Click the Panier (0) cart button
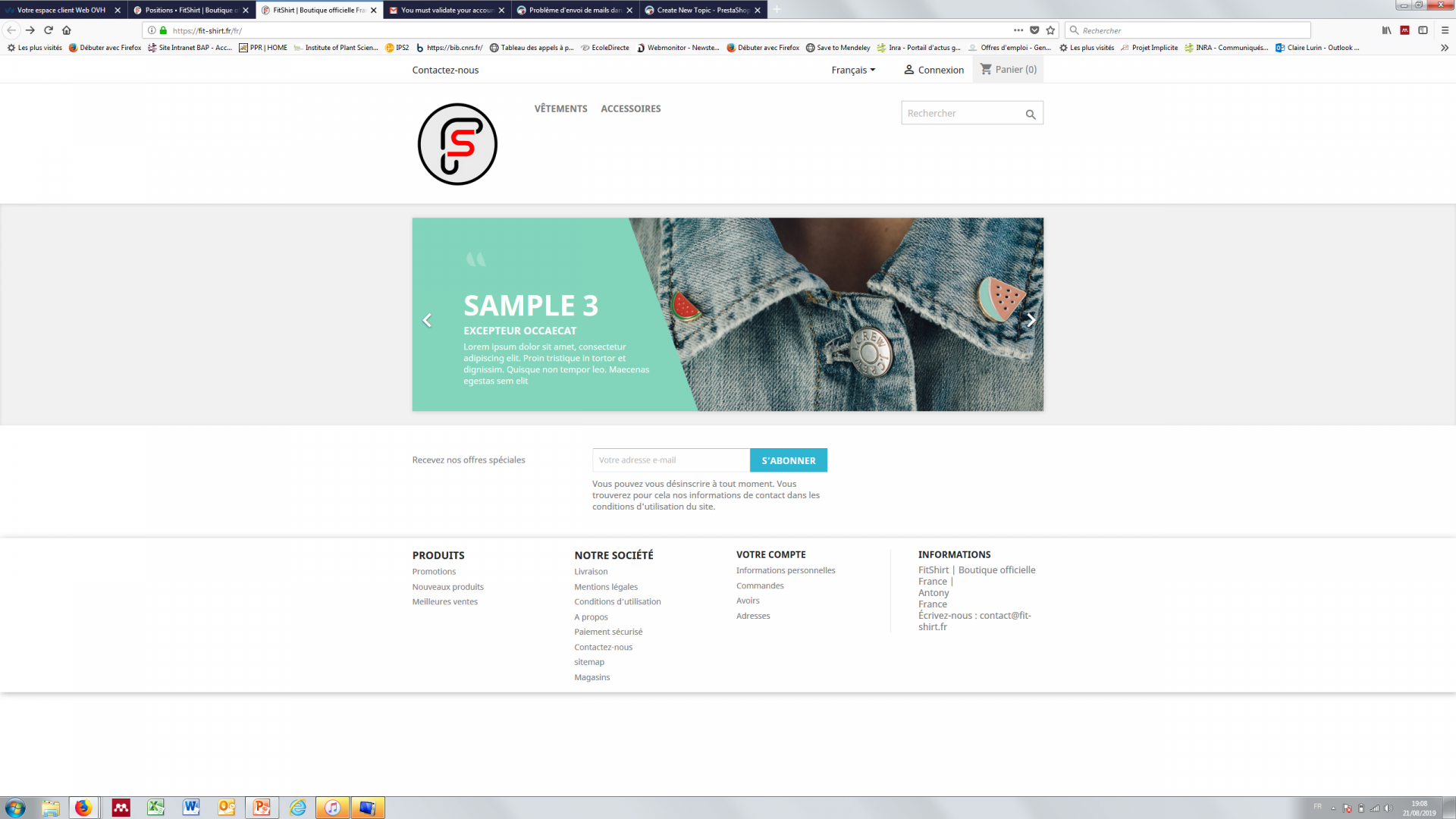This screenshot has height=819, width=1456. [x=1008, y=70]
